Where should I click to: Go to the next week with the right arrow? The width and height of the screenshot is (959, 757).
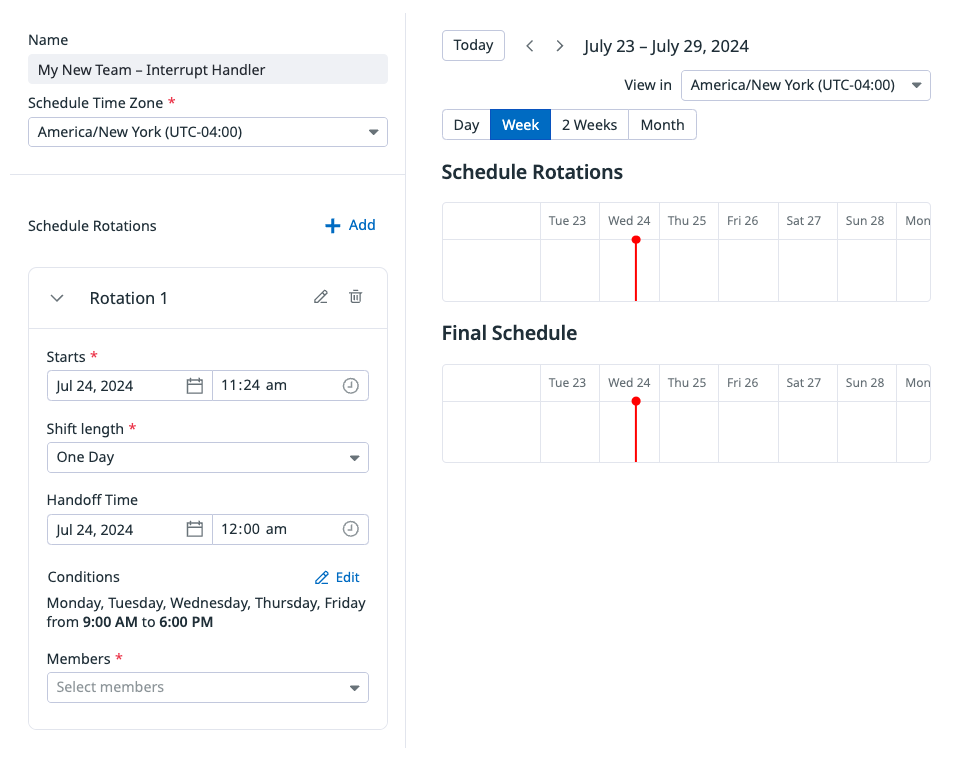(x=560, y=46)
